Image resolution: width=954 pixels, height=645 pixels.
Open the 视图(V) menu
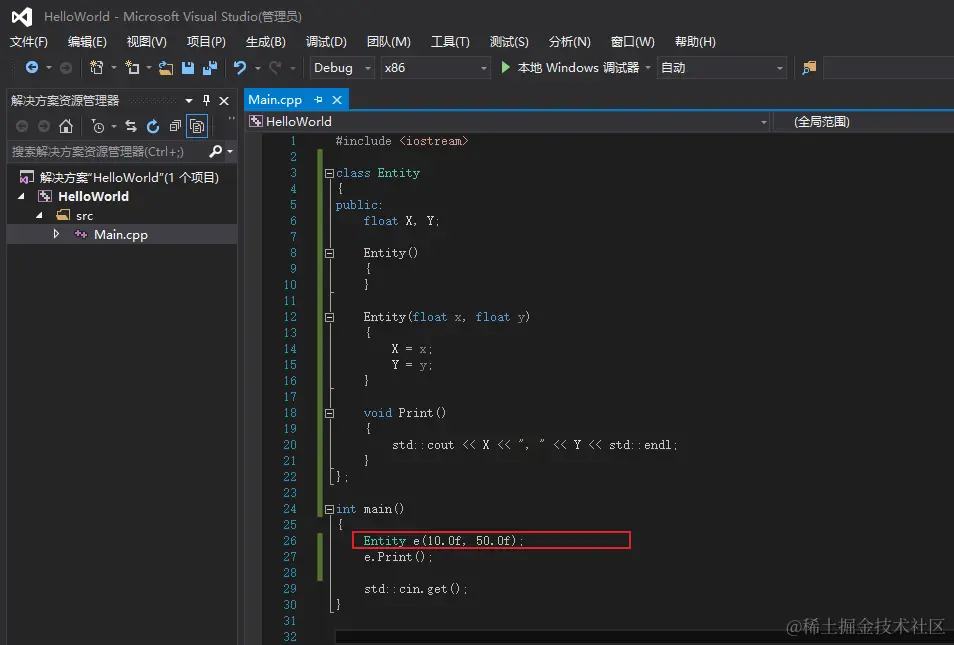[x=147, y=41]
